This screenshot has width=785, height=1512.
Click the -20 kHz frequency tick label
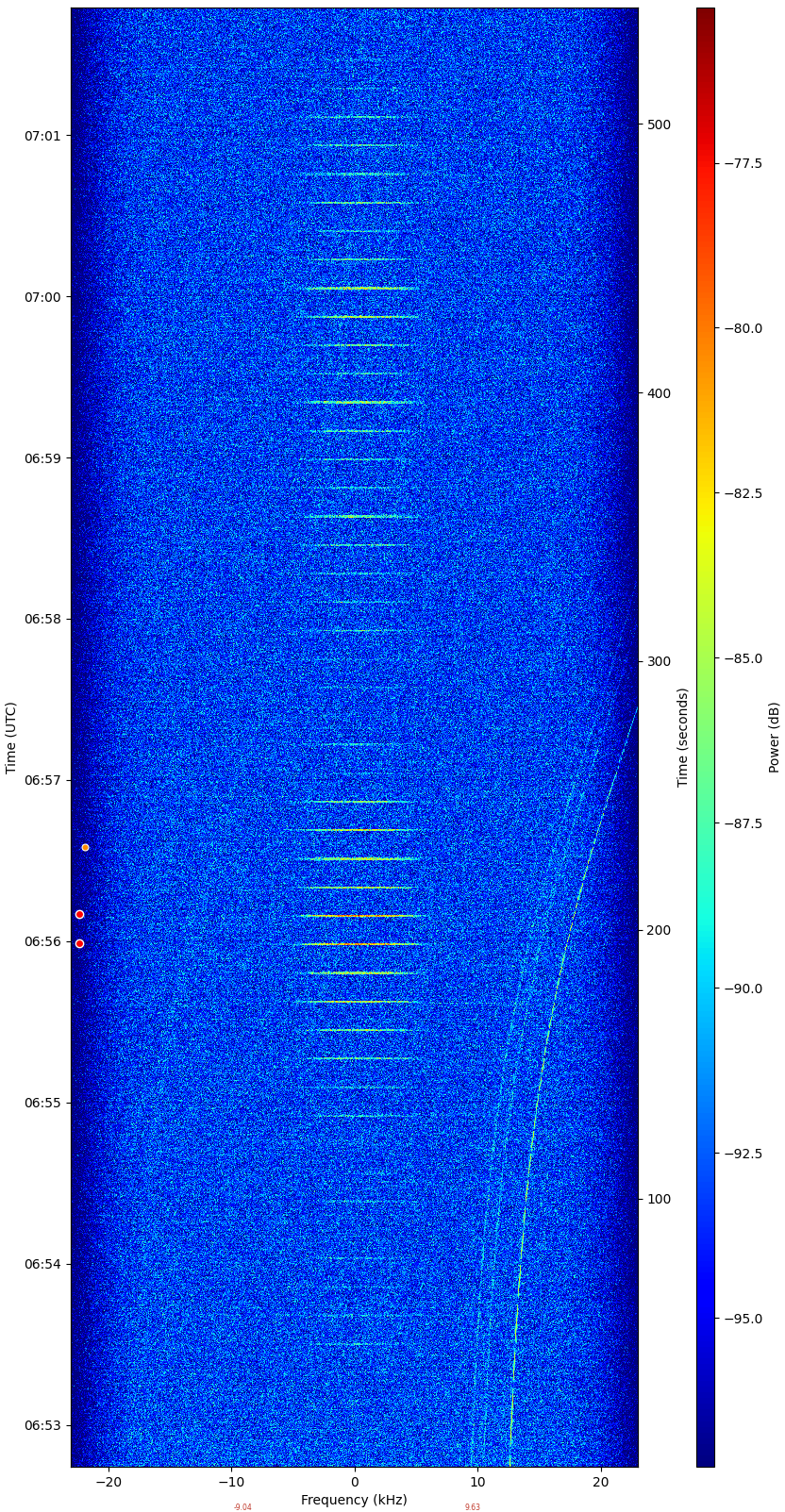(109, 1482)
